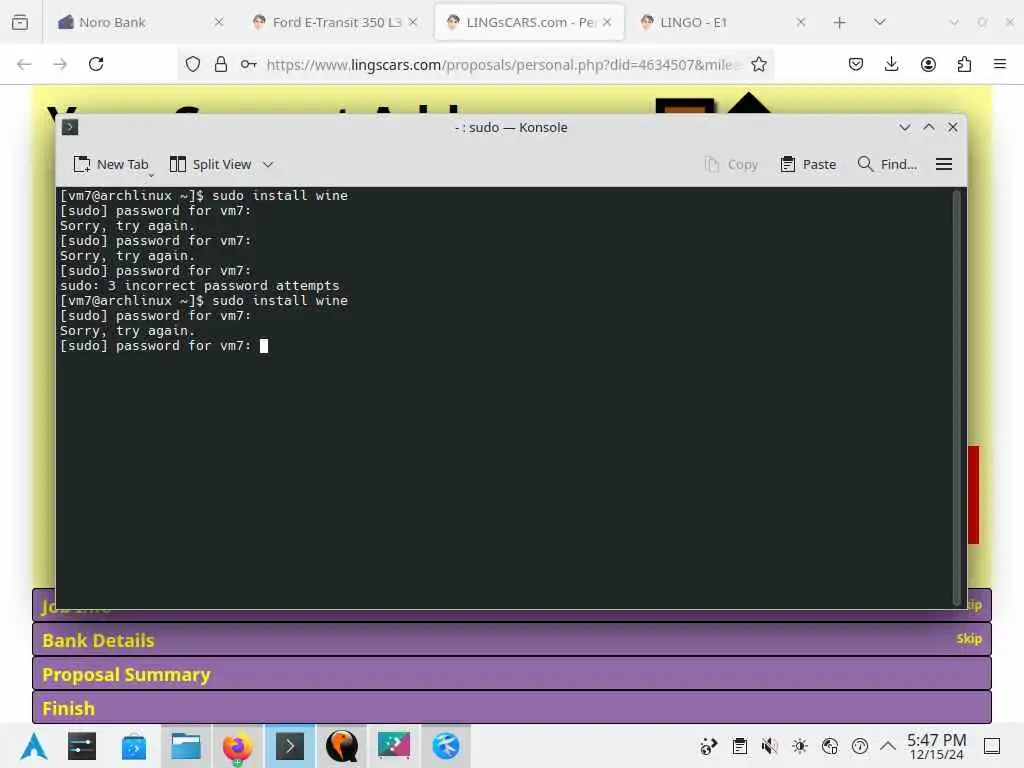Click the Copy button in Konsole
This screenshot has width=1024, height=768.
point(731,165)
